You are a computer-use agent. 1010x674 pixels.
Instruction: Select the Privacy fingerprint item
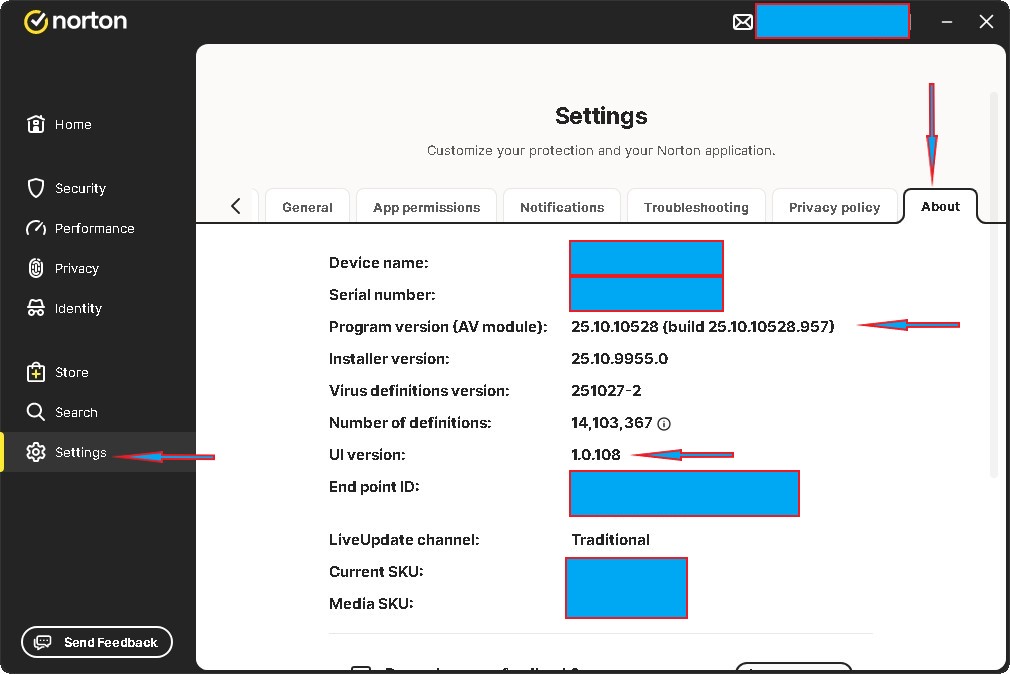[63, 268]
